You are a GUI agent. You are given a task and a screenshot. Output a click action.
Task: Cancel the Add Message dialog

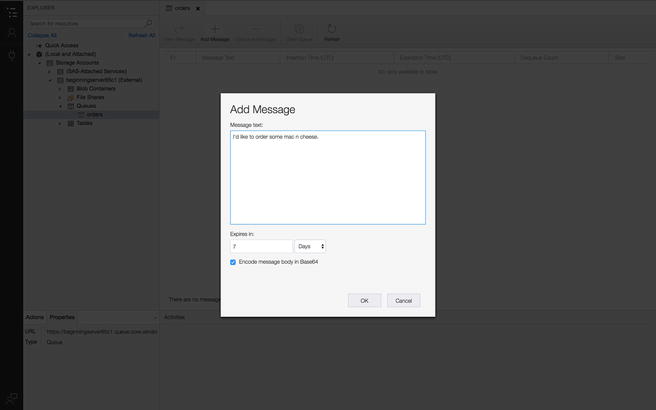(403, 300)
